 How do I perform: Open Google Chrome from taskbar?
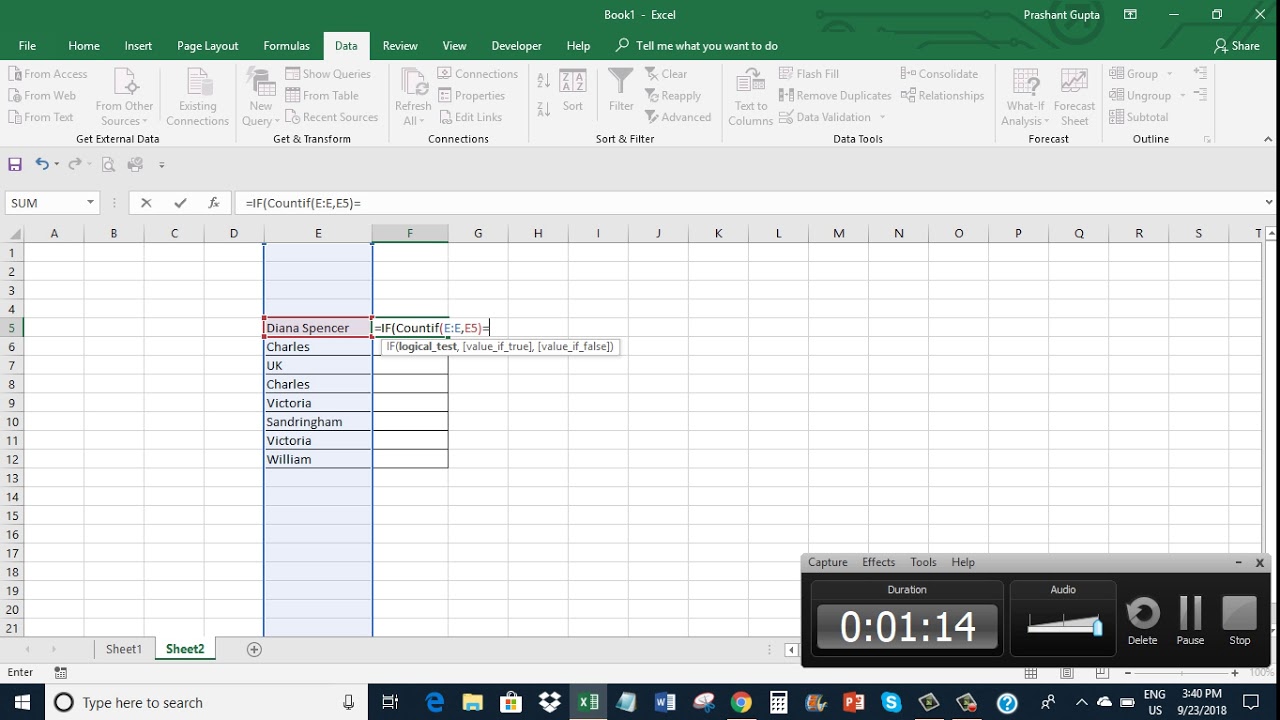coord(741,702)
